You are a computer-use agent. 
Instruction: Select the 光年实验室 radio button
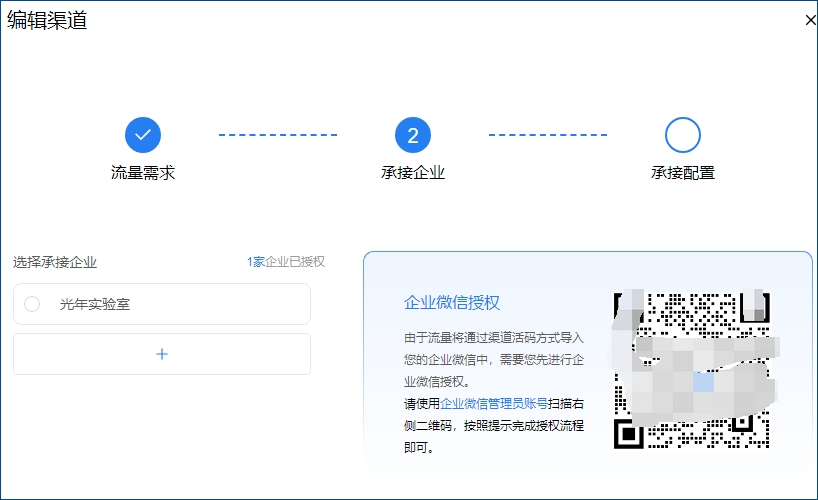[x=32, y=304]
